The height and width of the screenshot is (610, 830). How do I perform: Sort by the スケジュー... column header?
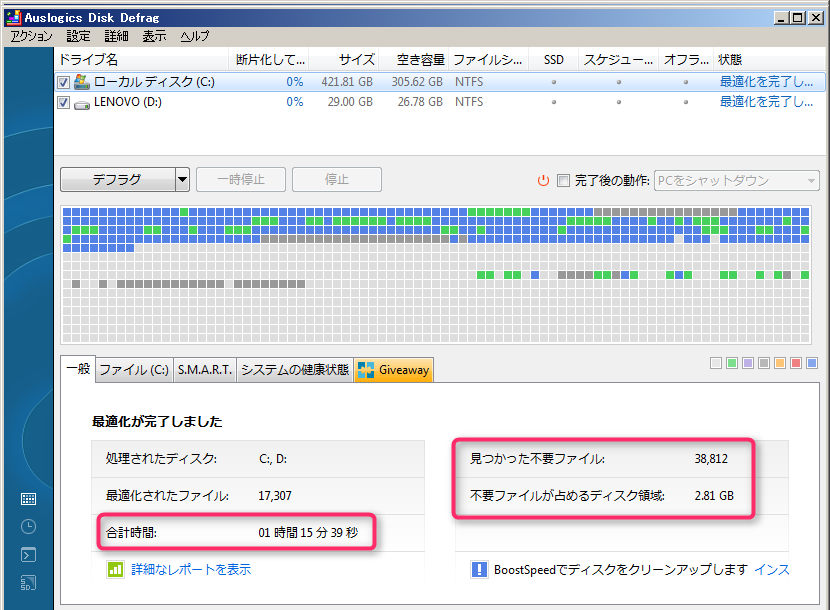pos(618,60)
